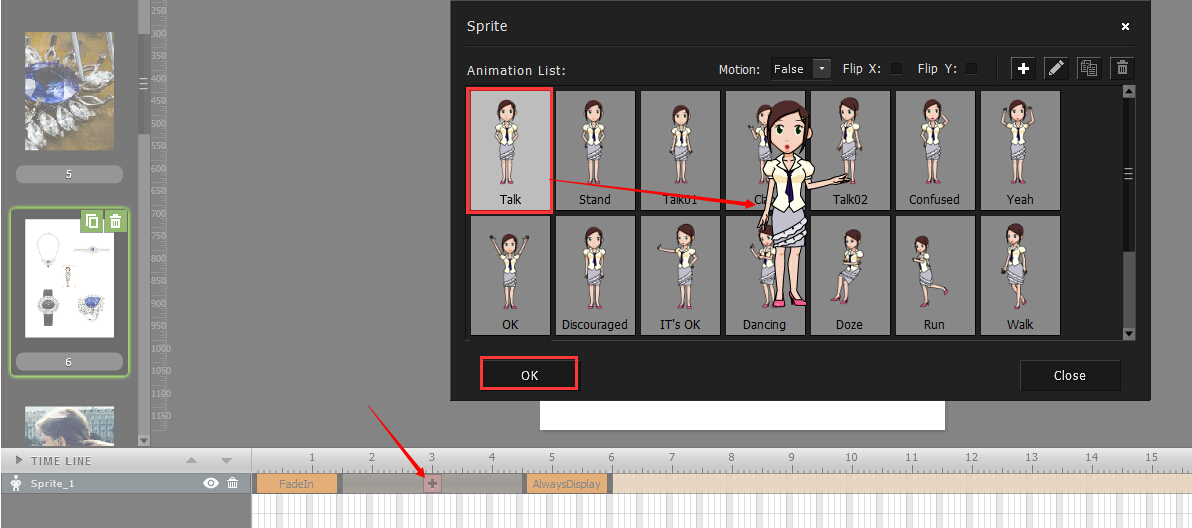Move timeline track up with the up arrow

(192, 460)
